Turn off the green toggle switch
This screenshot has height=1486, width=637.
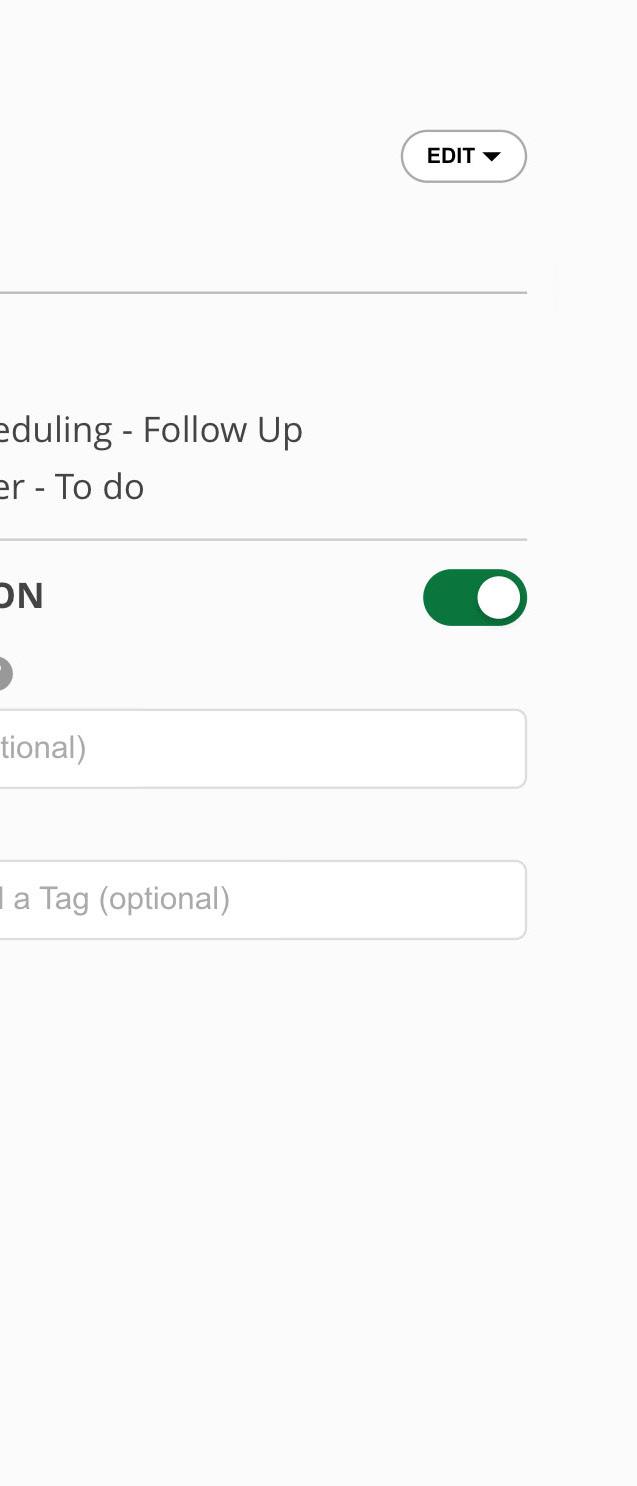click(474, 598)
